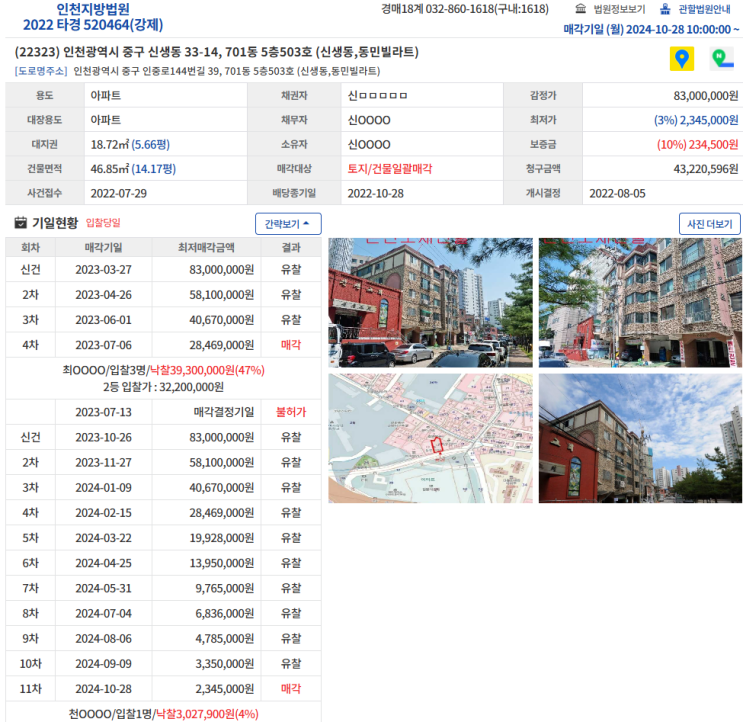Click the 19,928,000원 price in 5차 row
This screenshot has width=743, height=722.
(222, 538)
